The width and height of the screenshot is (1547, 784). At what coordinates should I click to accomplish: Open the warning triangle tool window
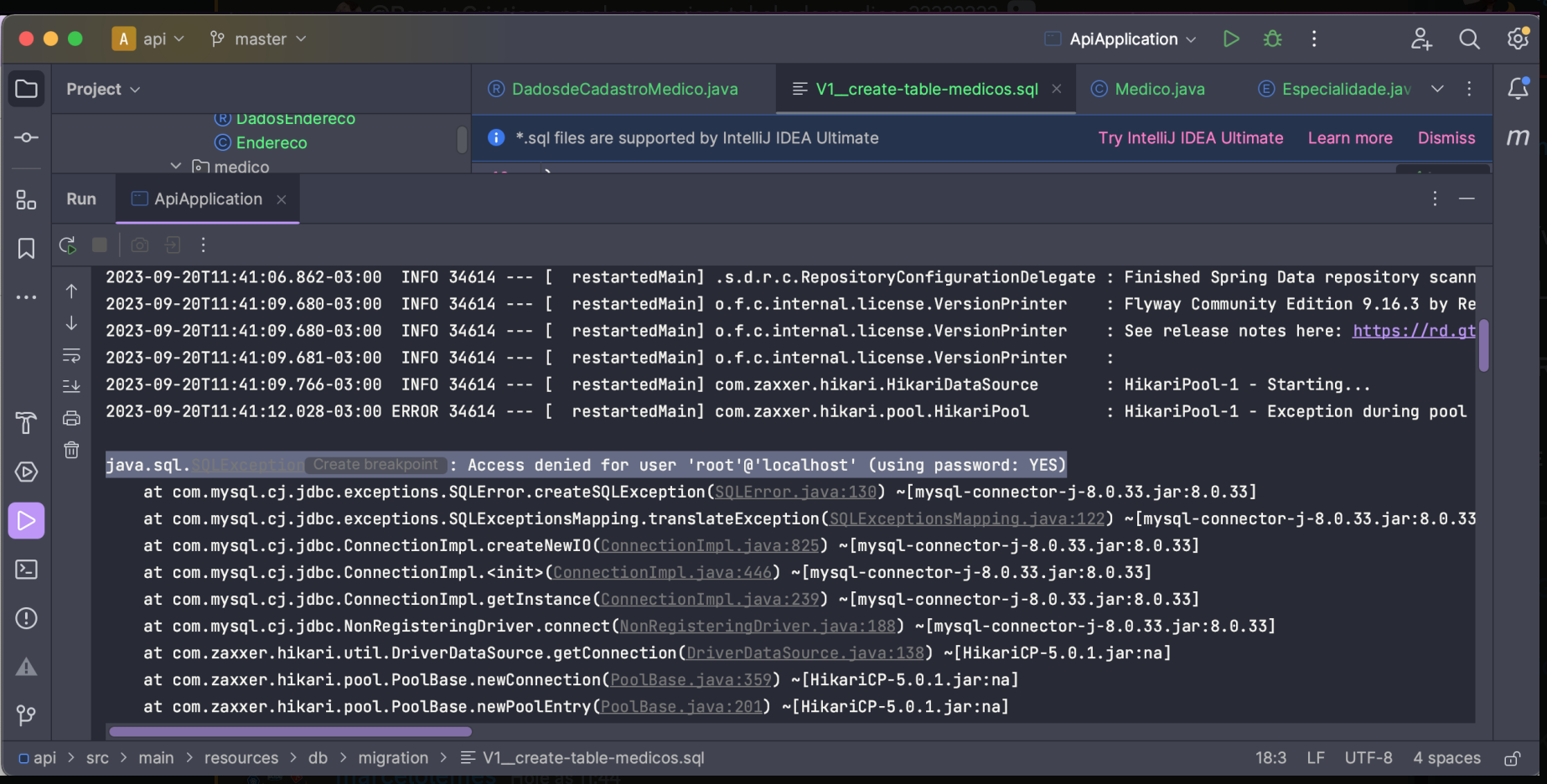click(x=26, y=667)
